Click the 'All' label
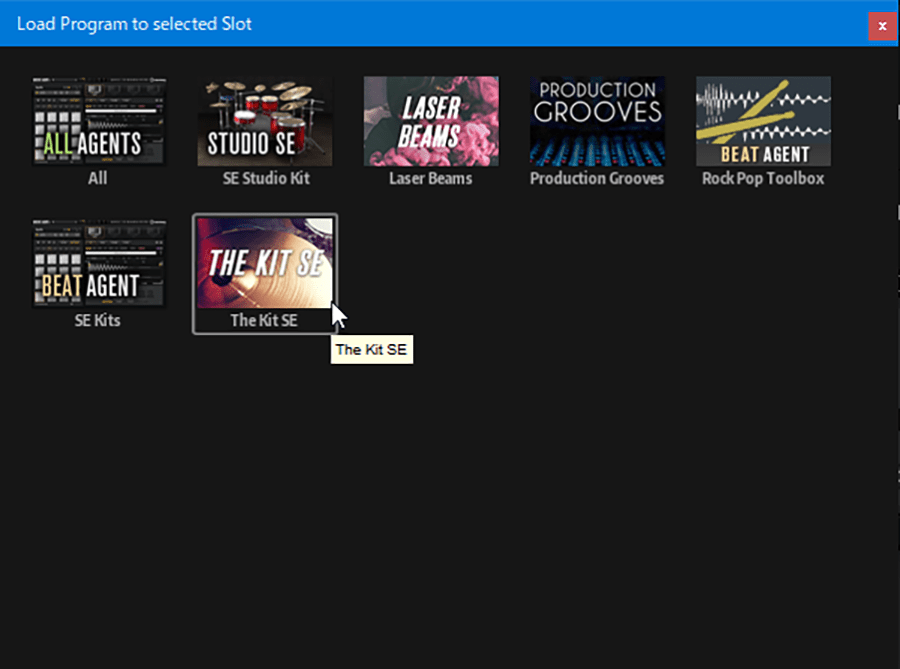The width and height of the screenshot is (900, 669). click(98, 178)
